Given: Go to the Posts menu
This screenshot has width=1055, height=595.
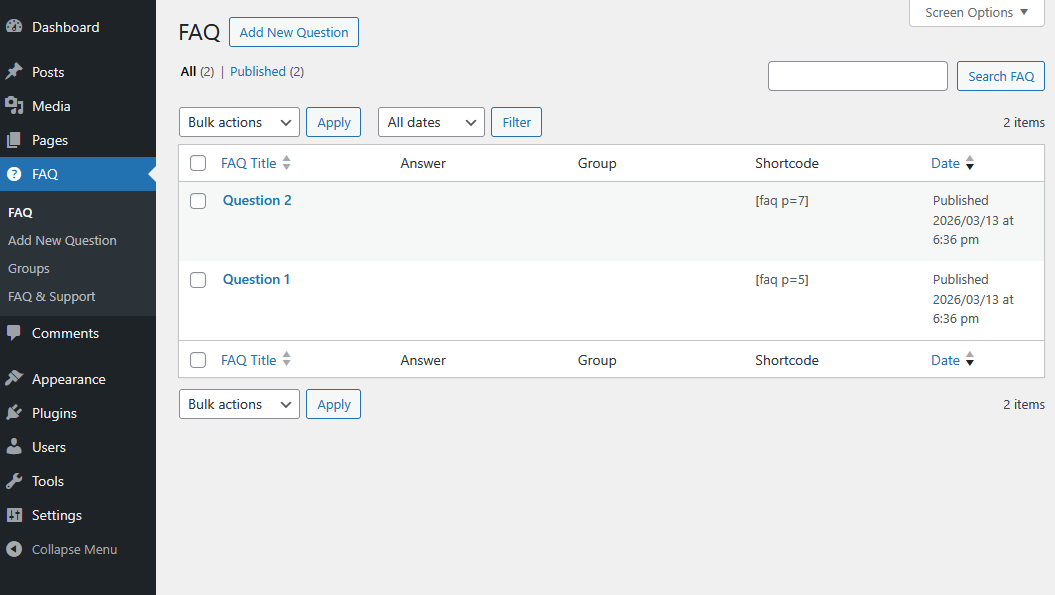Looking at the screenshot, I should 78,72.
